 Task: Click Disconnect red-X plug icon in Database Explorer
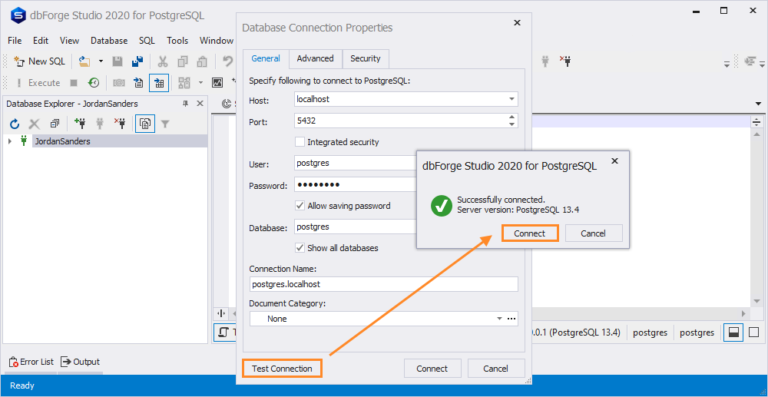coord(120,124)
